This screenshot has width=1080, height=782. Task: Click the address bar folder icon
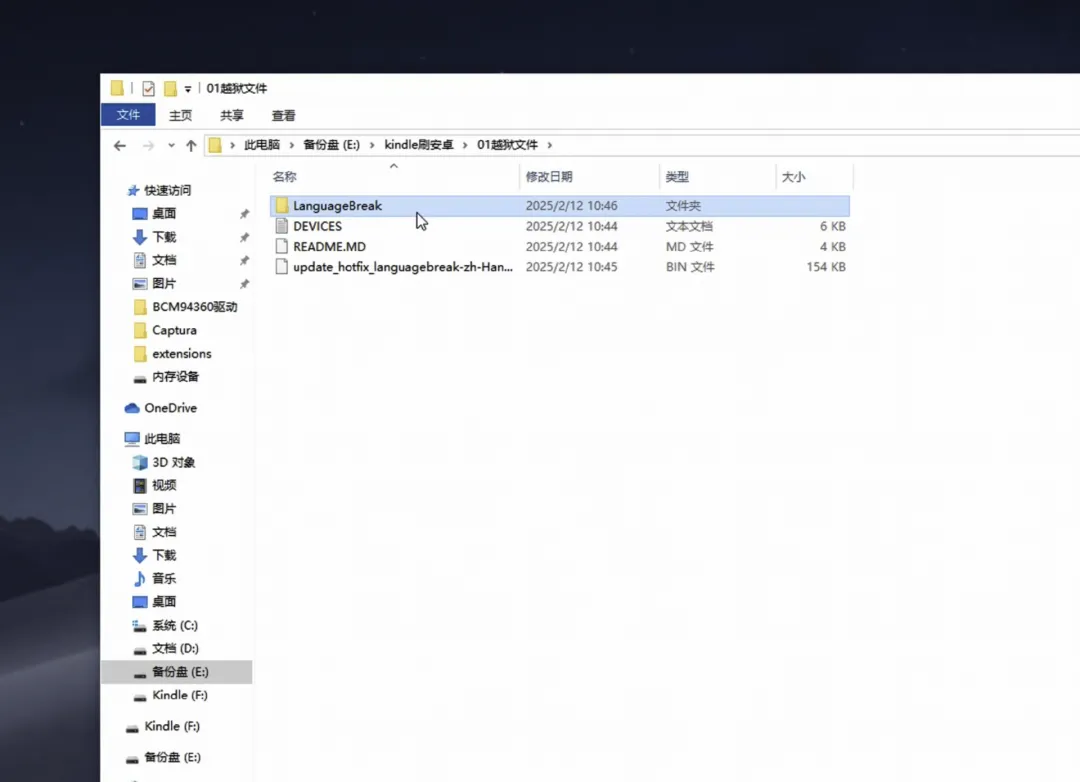(215, 145)
